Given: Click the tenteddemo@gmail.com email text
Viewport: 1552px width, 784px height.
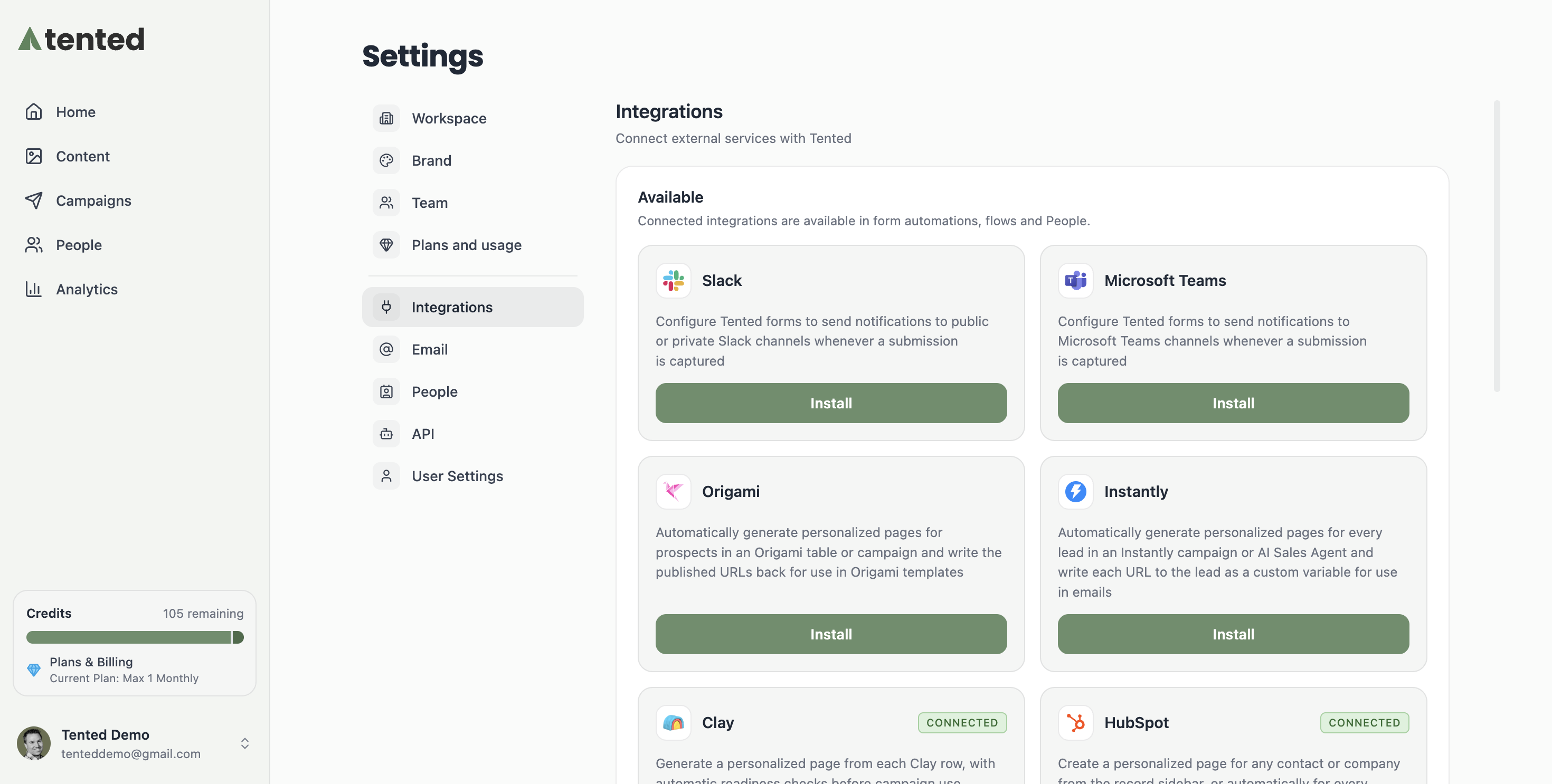Looking at the screenshot, I should tap(131, 753).
